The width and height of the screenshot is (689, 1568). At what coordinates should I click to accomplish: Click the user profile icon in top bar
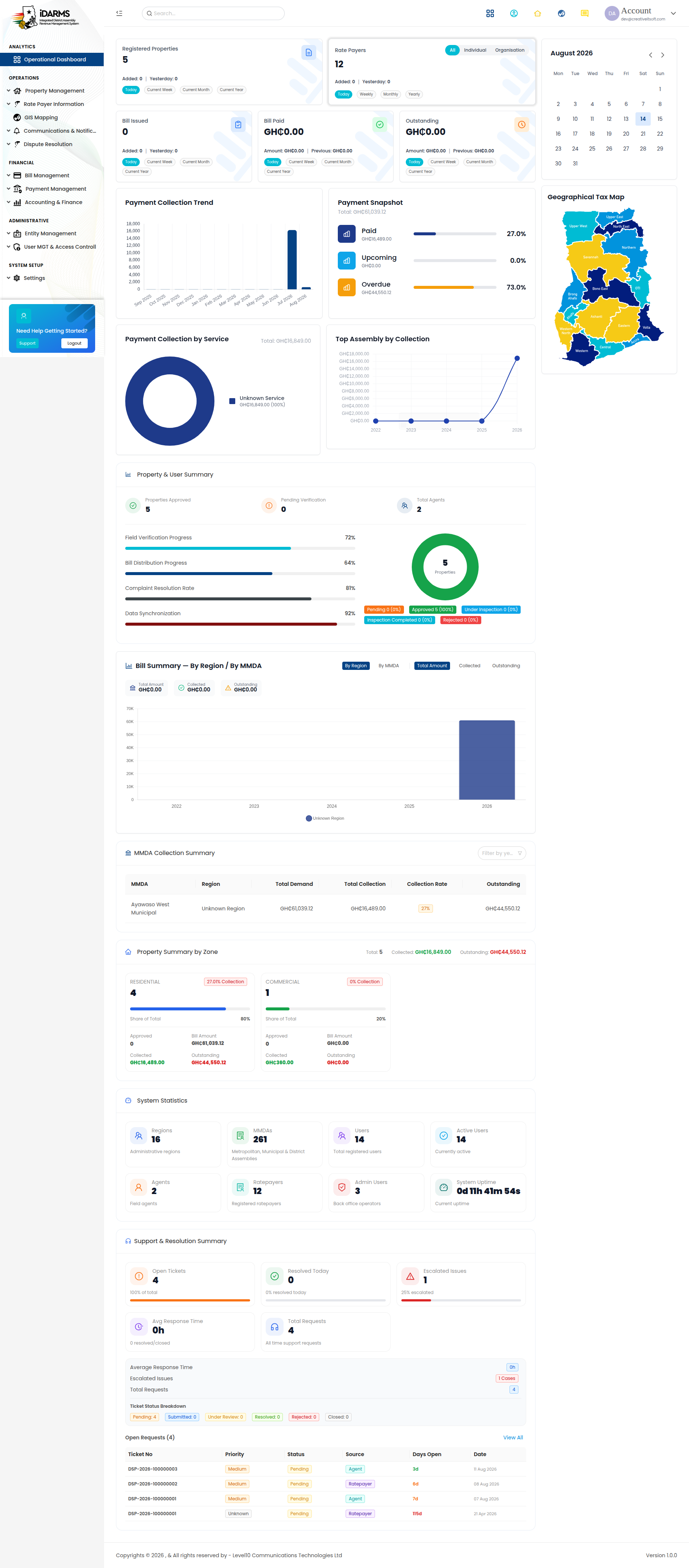(x=514, y=13)
